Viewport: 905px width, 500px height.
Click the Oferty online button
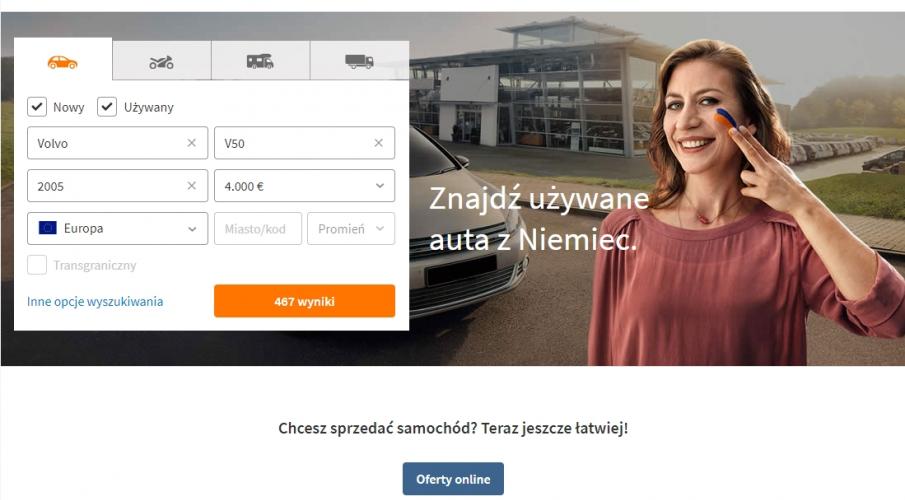[453, 479]
